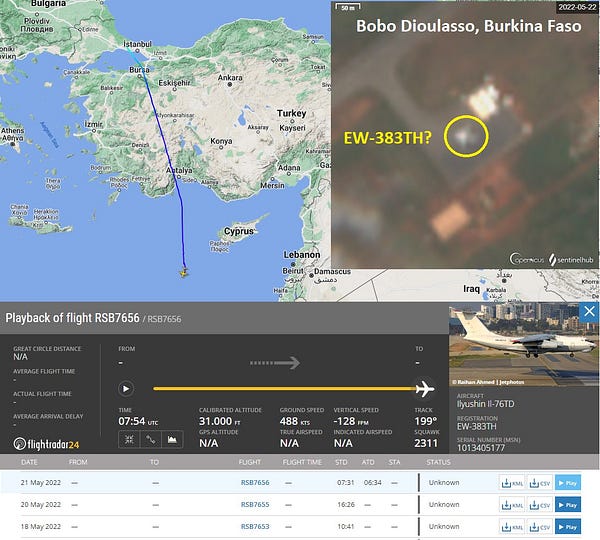
Task: Click the yellow playback progress bar
Action: coord(285,389)
